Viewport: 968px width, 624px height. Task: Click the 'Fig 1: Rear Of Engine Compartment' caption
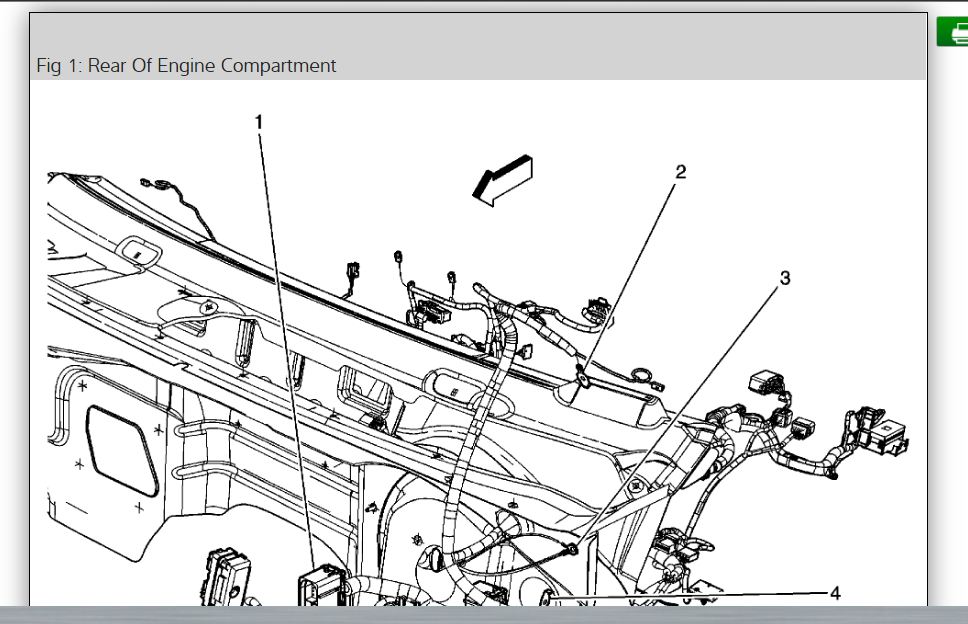[186, 65]
